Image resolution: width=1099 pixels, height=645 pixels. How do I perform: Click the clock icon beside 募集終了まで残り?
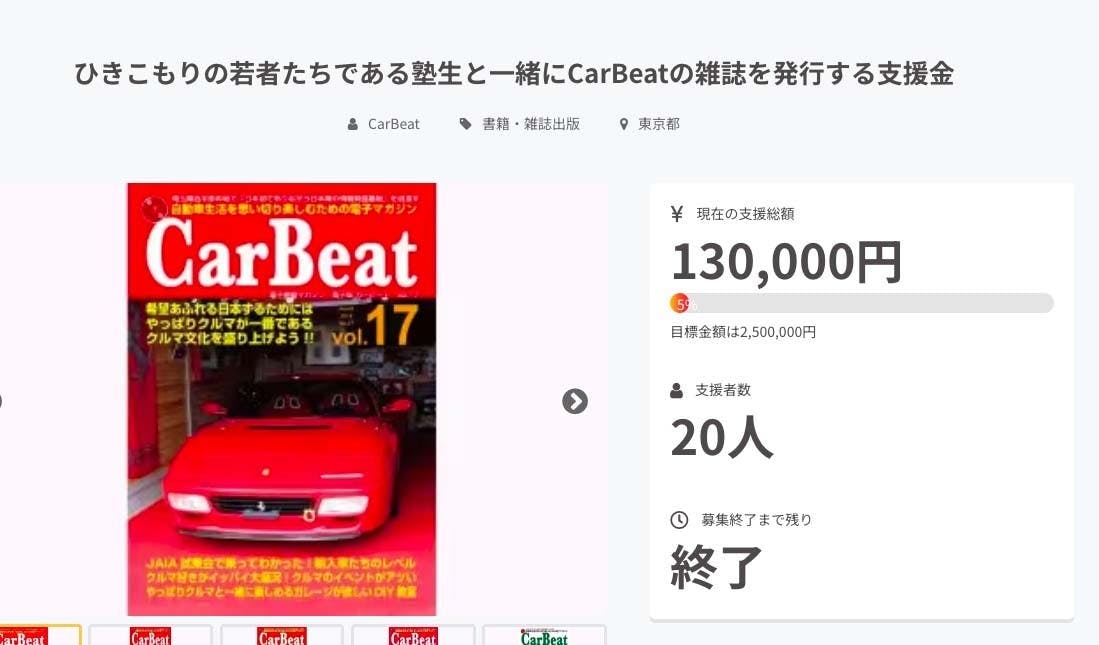(x=679, y=520)
